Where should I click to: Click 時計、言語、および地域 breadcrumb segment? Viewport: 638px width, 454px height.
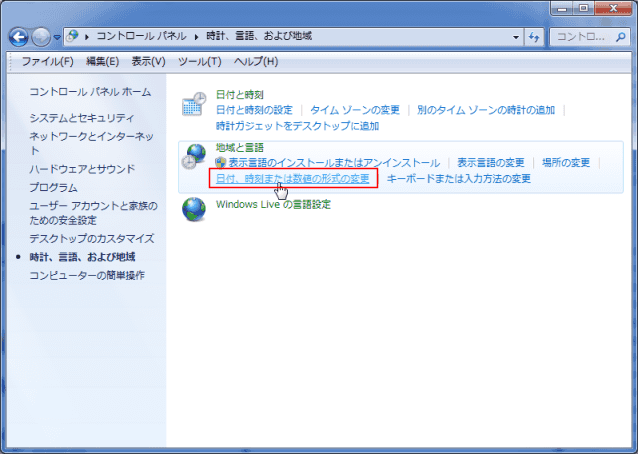coord(259,36)
